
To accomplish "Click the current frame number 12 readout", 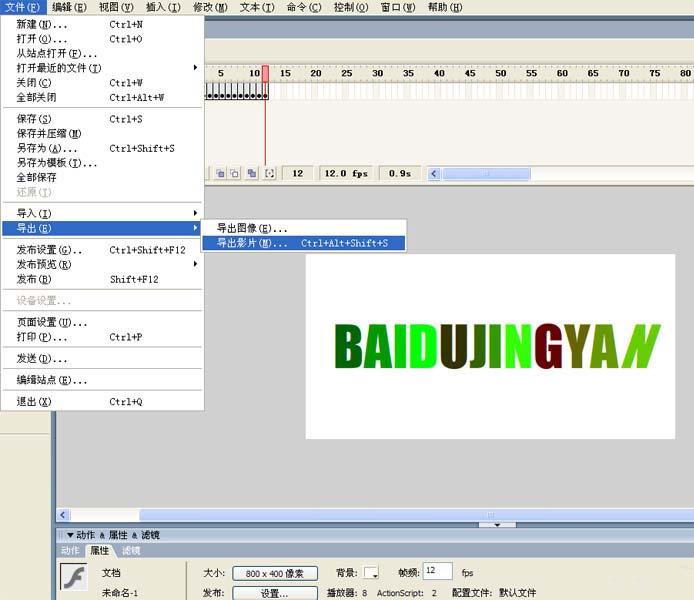I will (297, 173).
